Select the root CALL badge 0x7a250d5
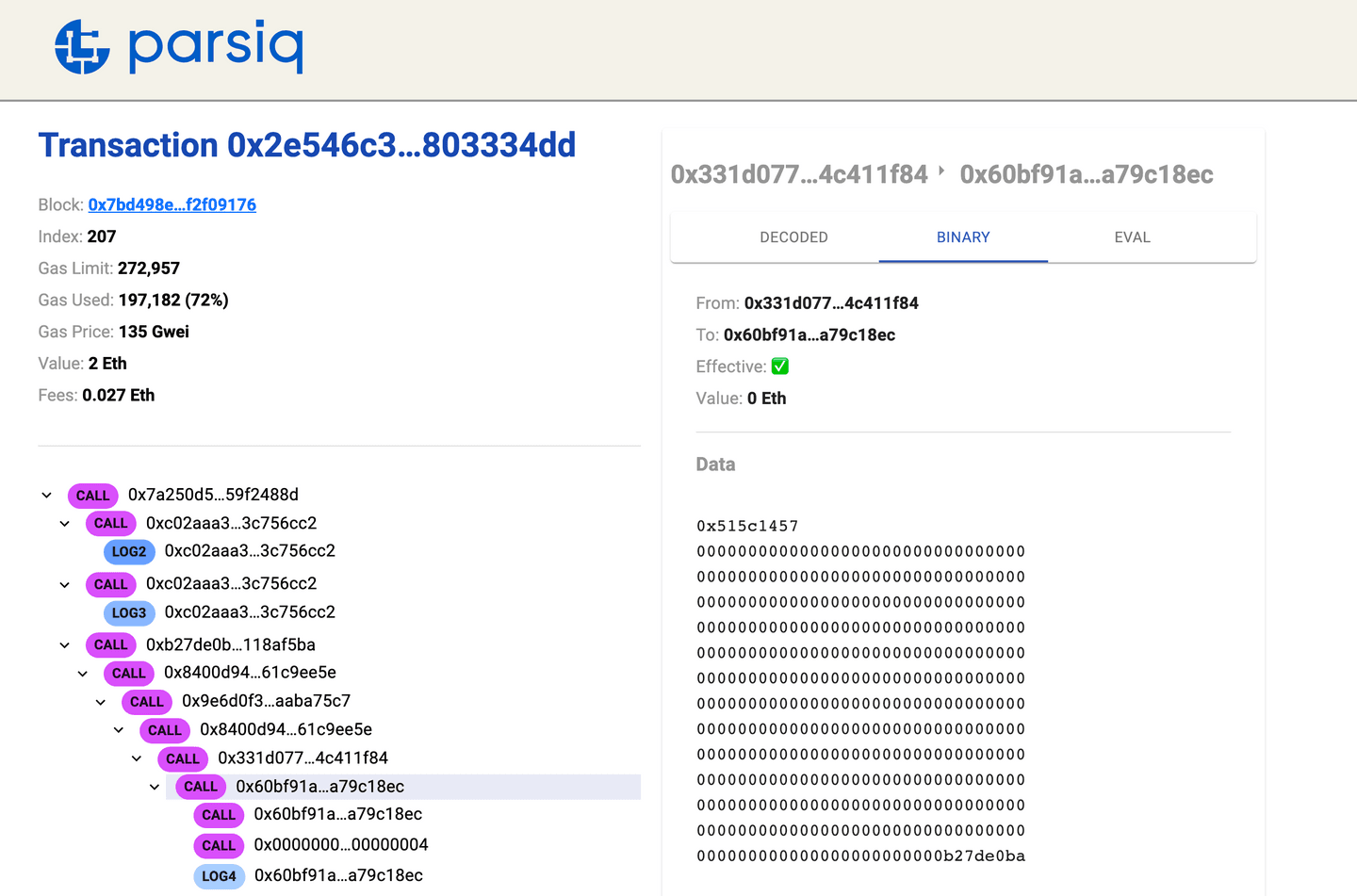 (x=92, y=496)
